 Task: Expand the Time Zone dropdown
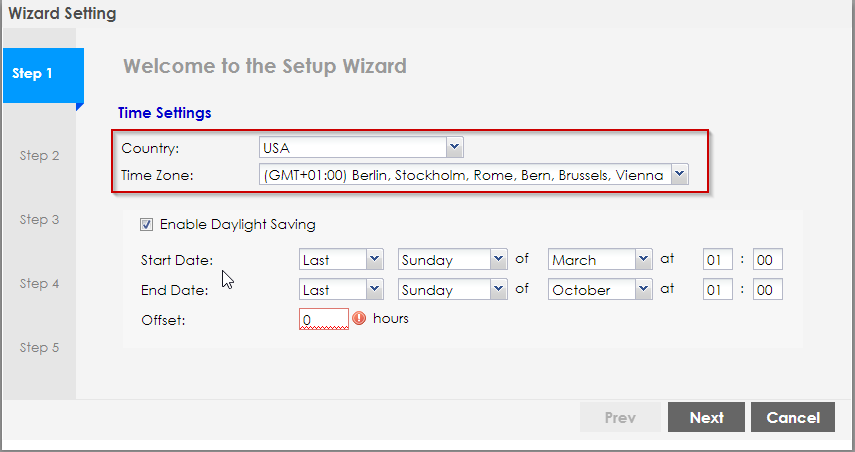(x=473, y=175)
